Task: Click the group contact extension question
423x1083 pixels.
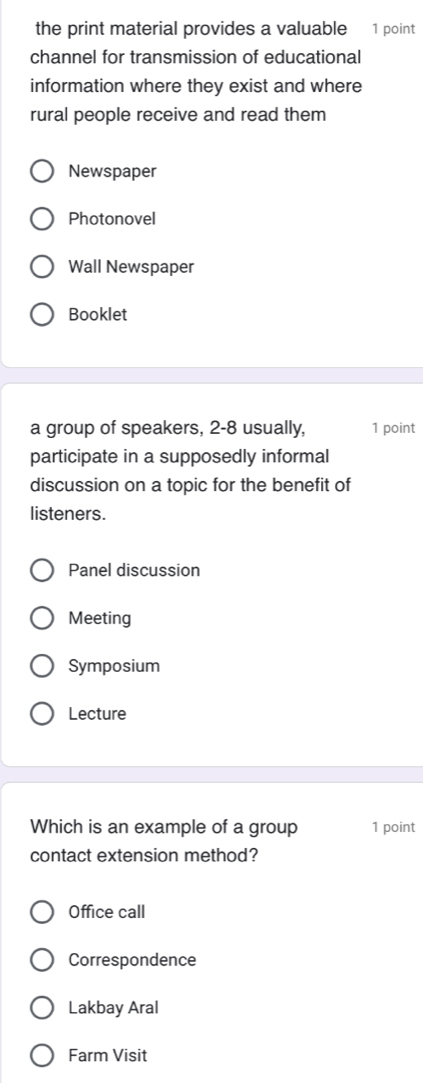Action: pos(165,841)
